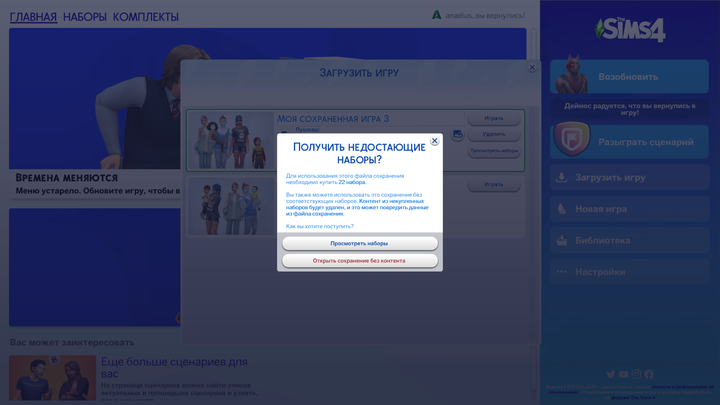The width and height of the screenshot is (720, 405).
Task: Open 'Разыграть сценарий'
Action: click(x=629, y=142)
